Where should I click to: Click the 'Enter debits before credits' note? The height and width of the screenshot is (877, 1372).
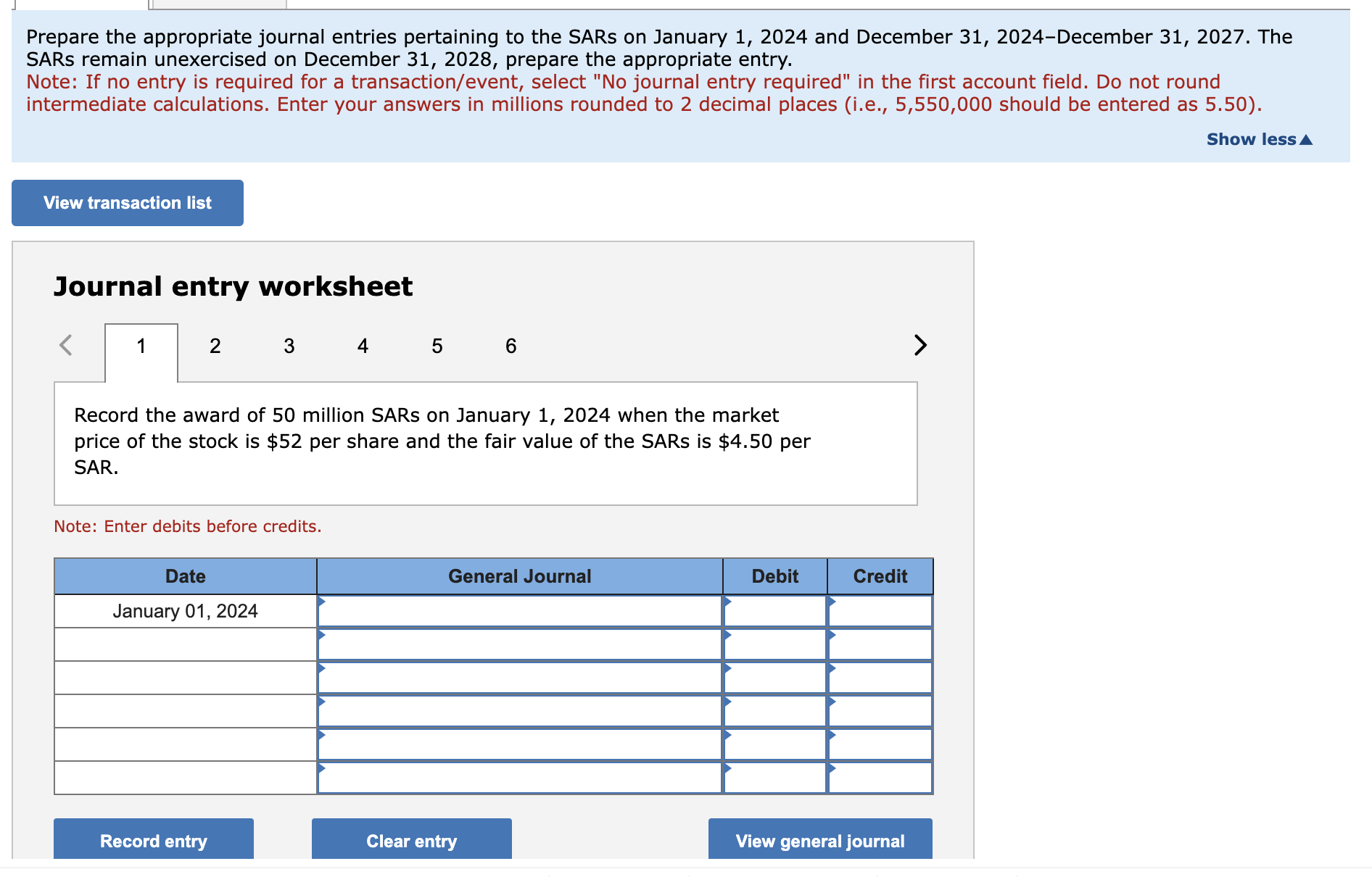pyautogui.click(x=188, y=526)
